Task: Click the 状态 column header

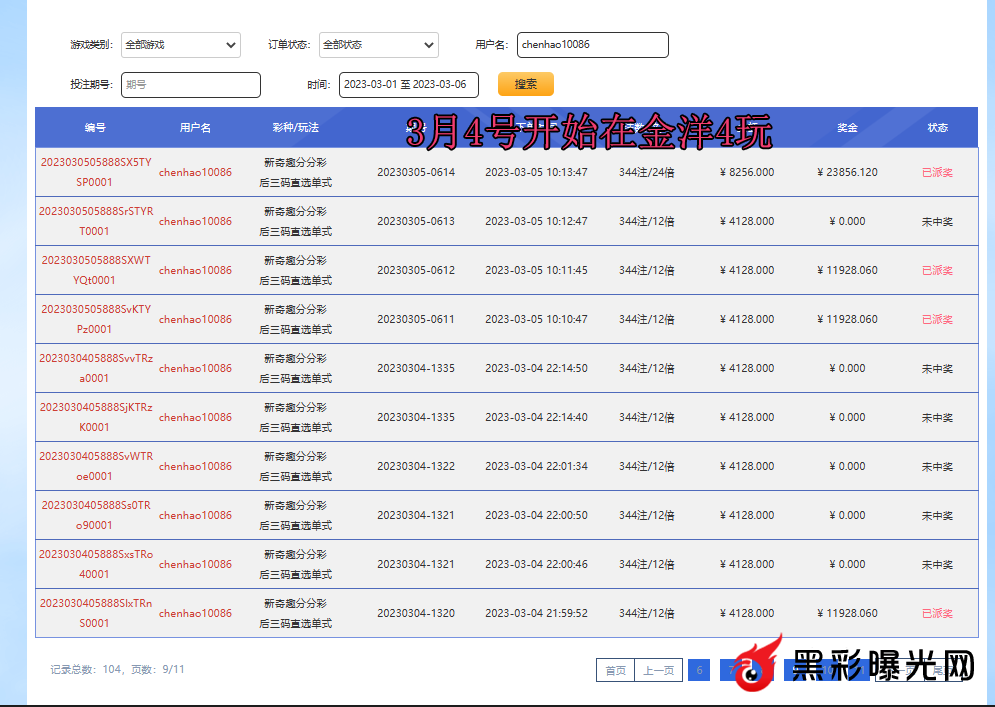Action: [x=937, y=128]
